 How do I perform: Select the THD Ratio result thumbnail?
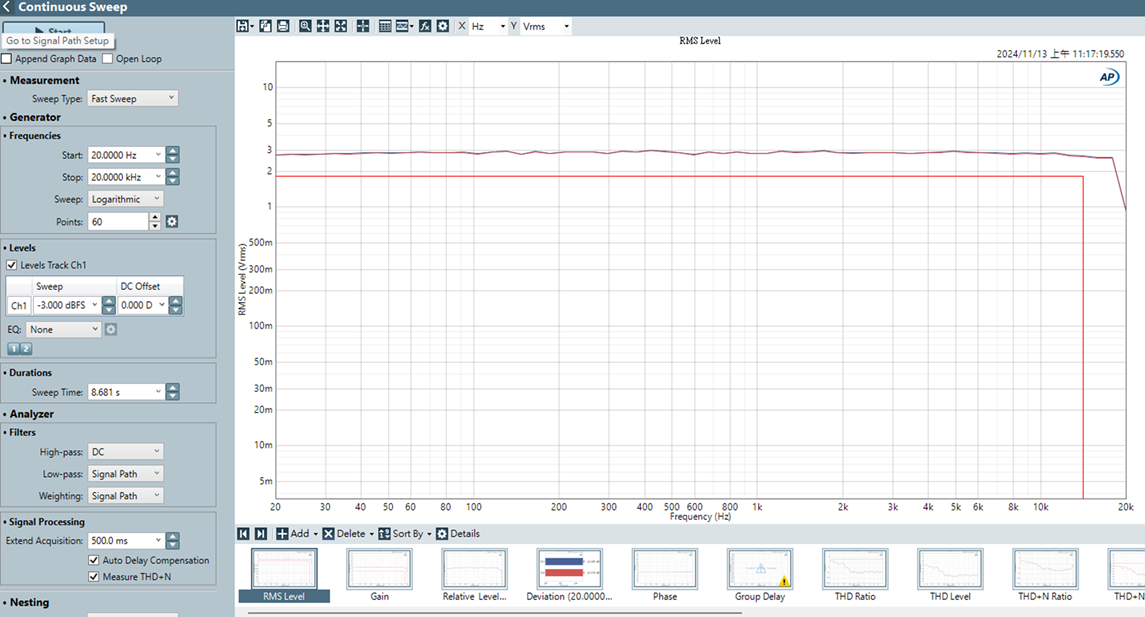point(854,575)
